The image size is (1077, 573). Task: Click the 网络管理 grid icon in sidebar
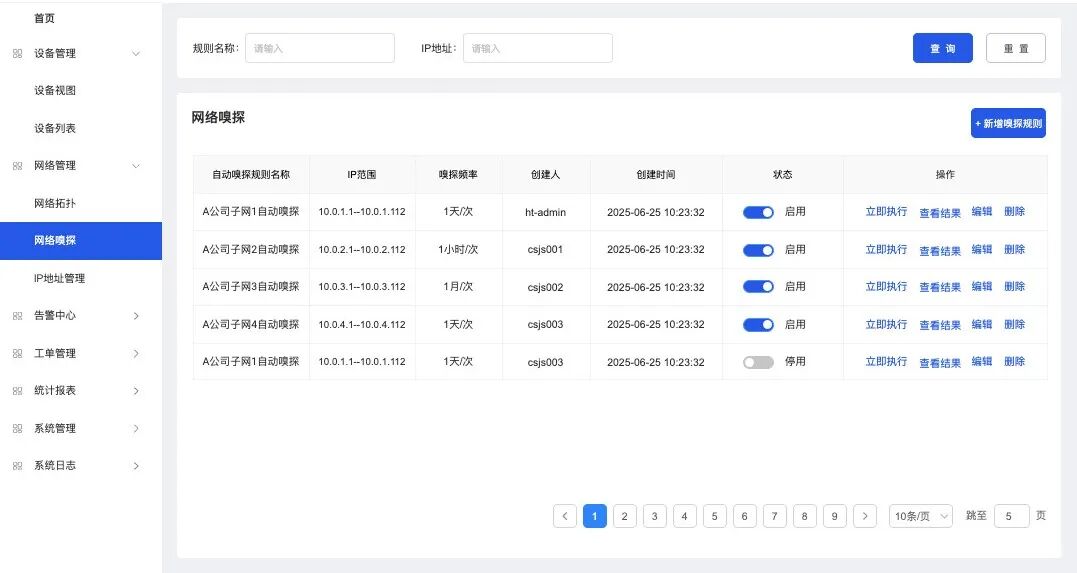tap(17, 166)
